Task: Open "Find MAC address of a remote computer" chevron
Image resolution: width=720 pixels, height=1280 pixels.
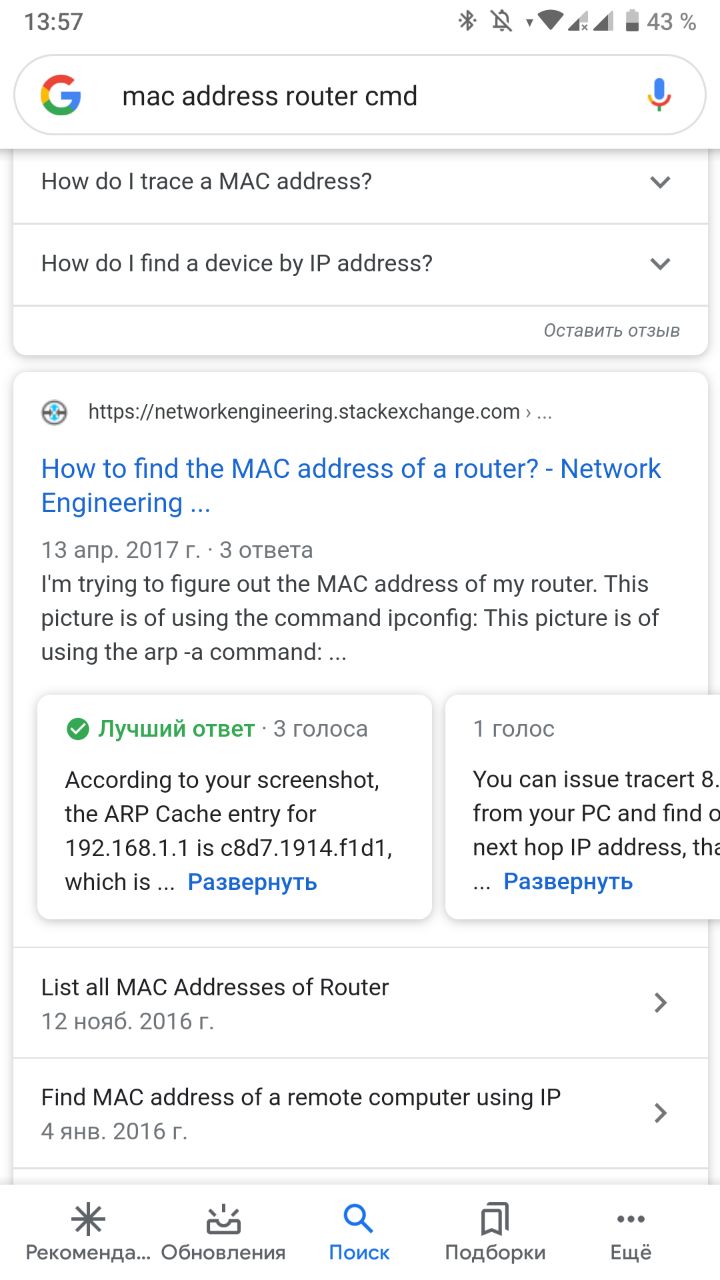Action: 660,1113
